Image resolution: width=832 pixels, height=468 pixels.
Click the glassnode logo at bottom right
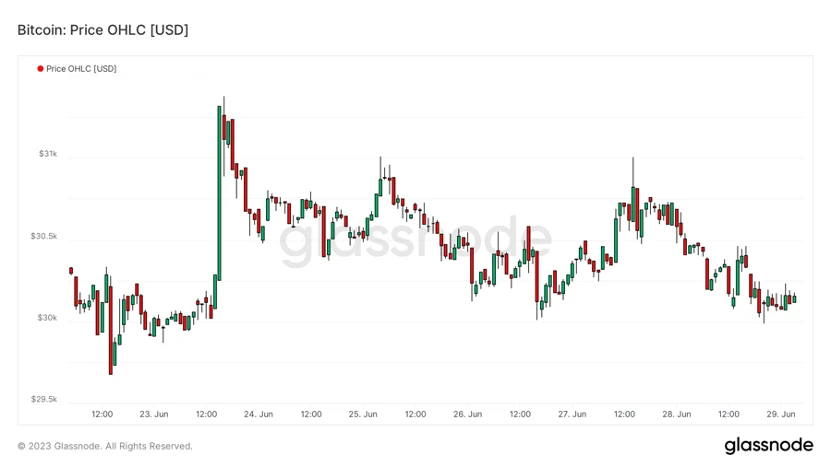(x=768, y=445)
